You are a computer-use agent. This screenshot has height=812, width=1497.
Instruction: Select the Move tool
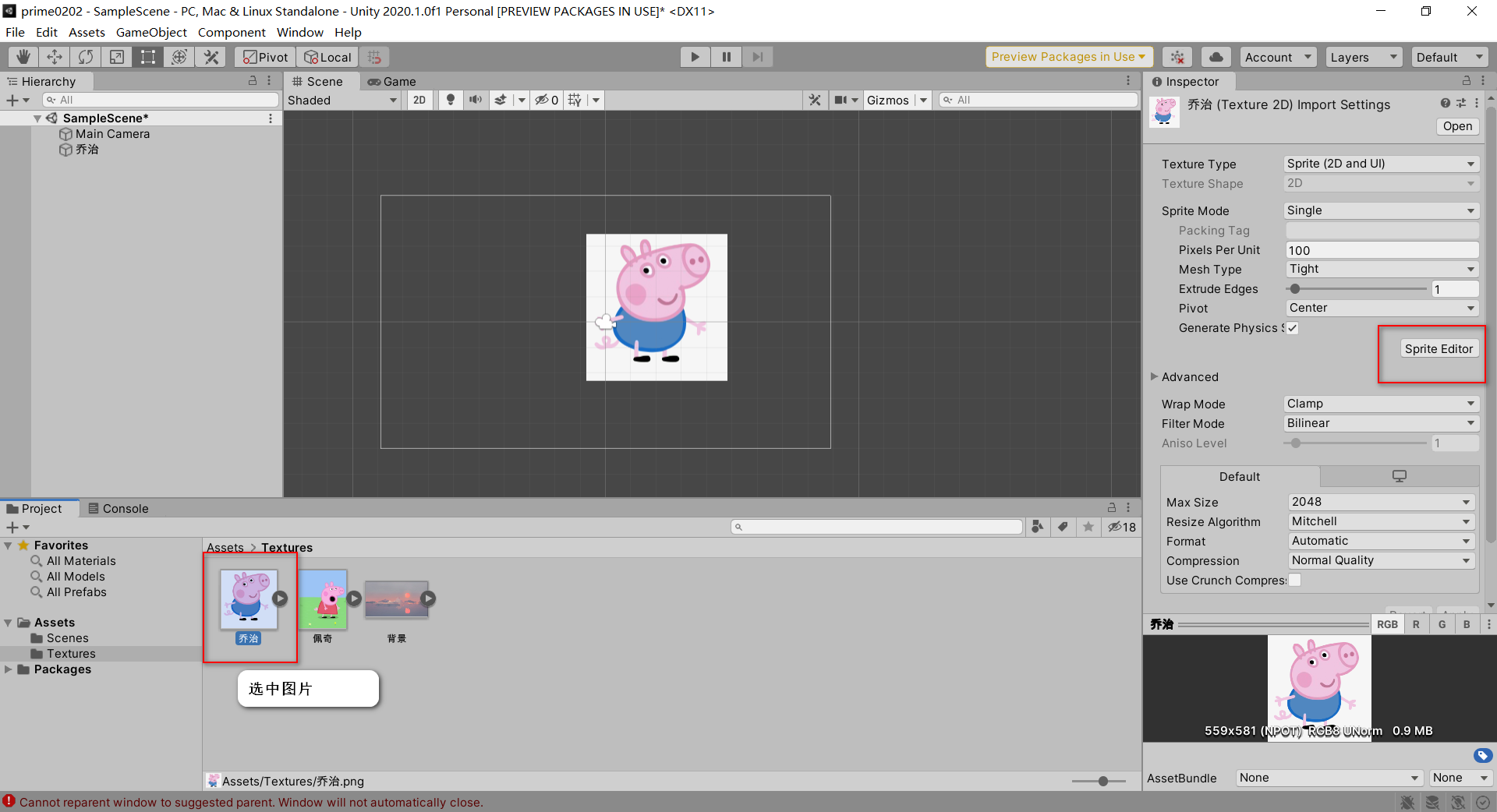tap(55, 57)
